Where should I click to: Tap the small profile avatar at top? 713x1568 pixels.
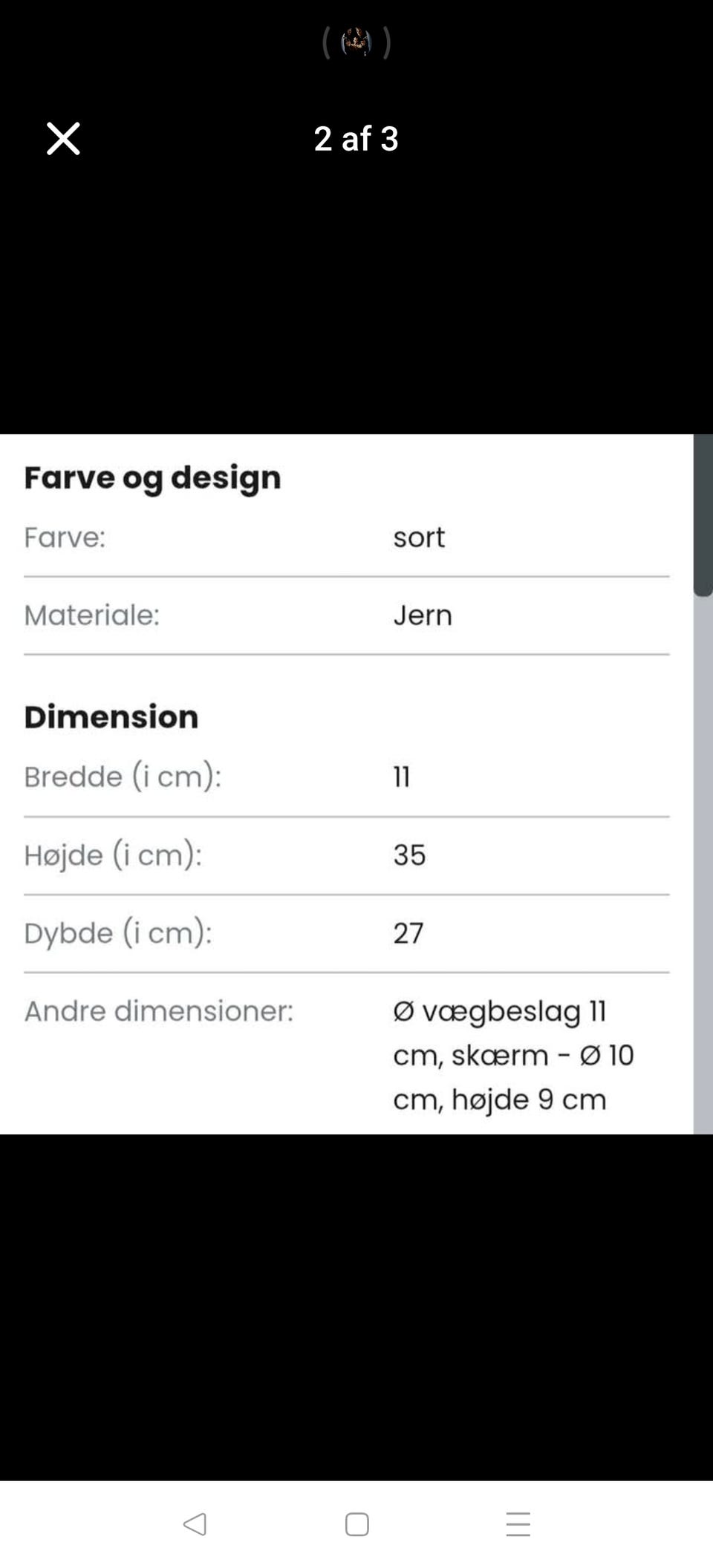pos(356,42)
